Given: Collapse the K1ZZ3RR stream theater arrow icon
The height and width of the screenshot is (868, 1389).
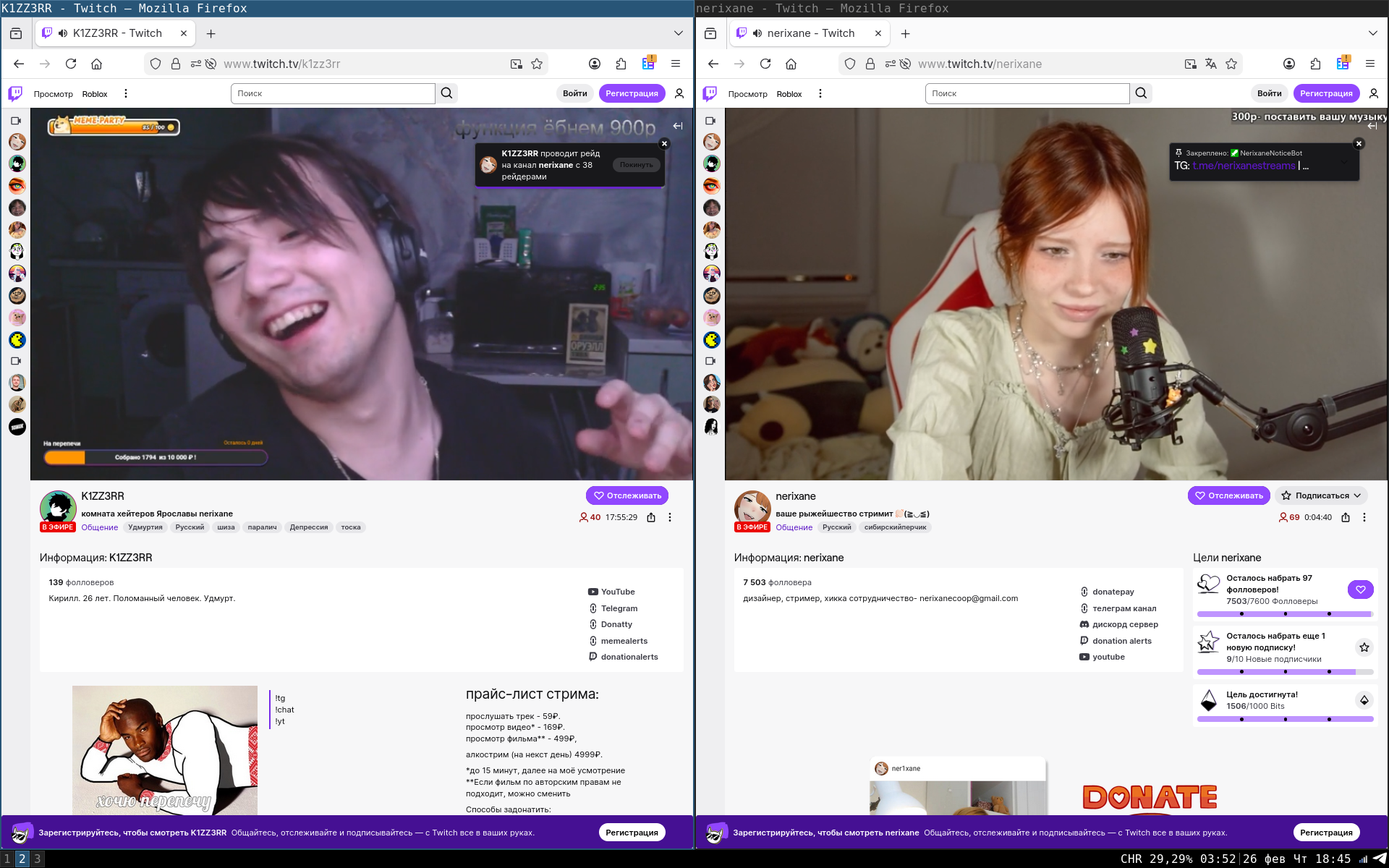Looking at the screenshot, I should click(x=678, y=126).
